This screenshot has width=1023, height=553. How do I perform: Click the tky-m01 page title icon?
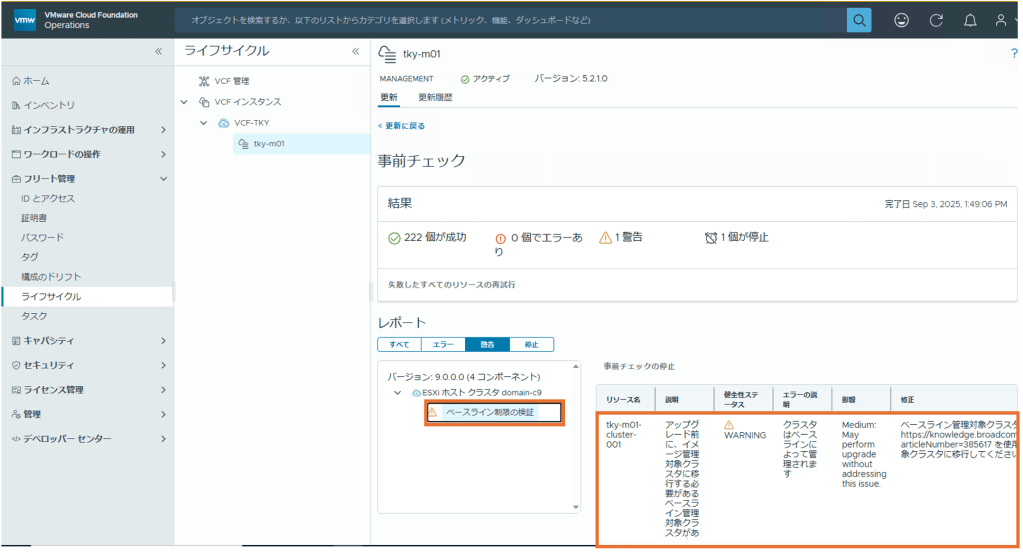point(387,54)
